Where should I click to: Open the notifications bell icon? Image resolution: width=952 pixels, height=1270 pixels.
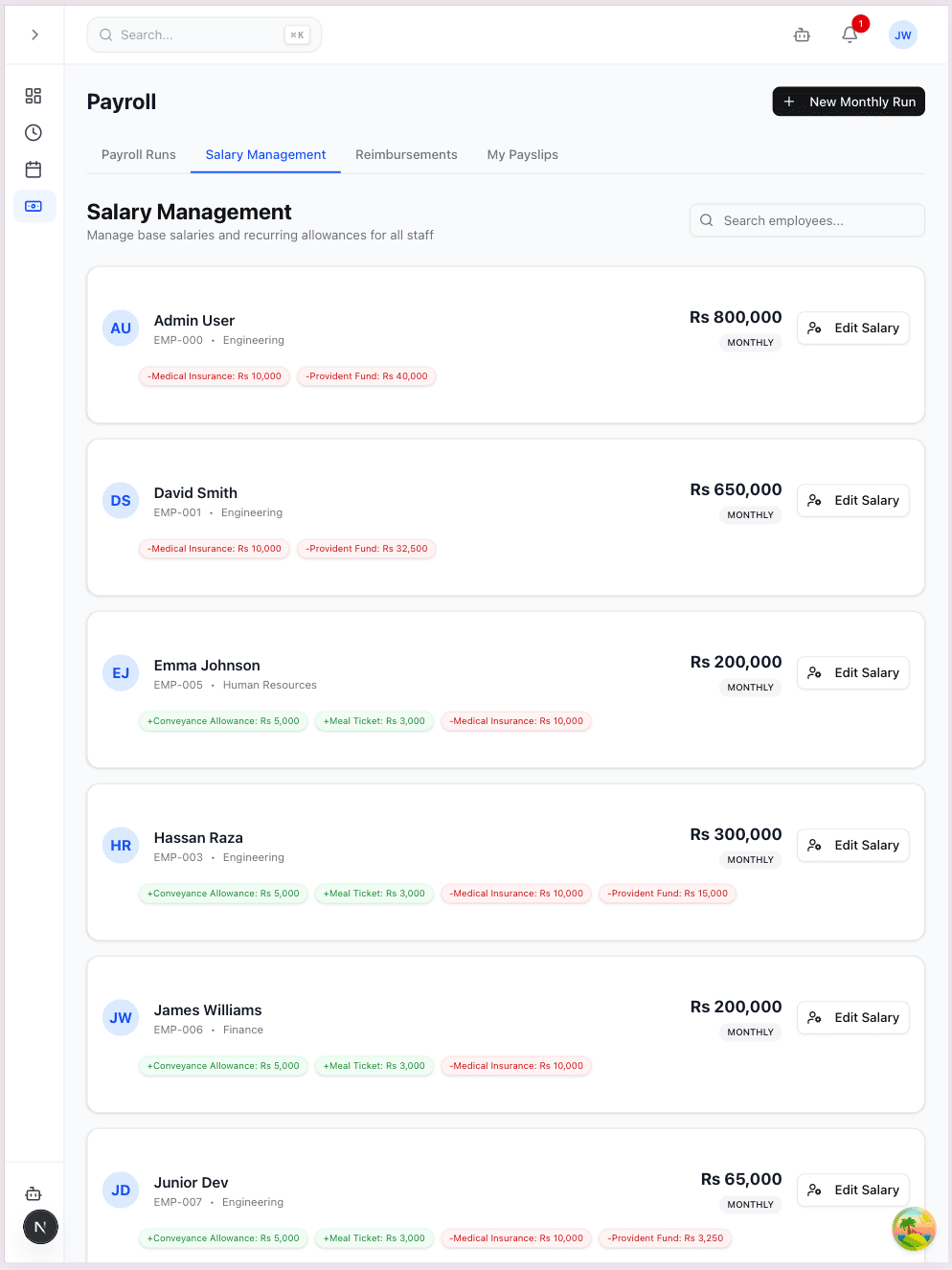tap(850, 35)
